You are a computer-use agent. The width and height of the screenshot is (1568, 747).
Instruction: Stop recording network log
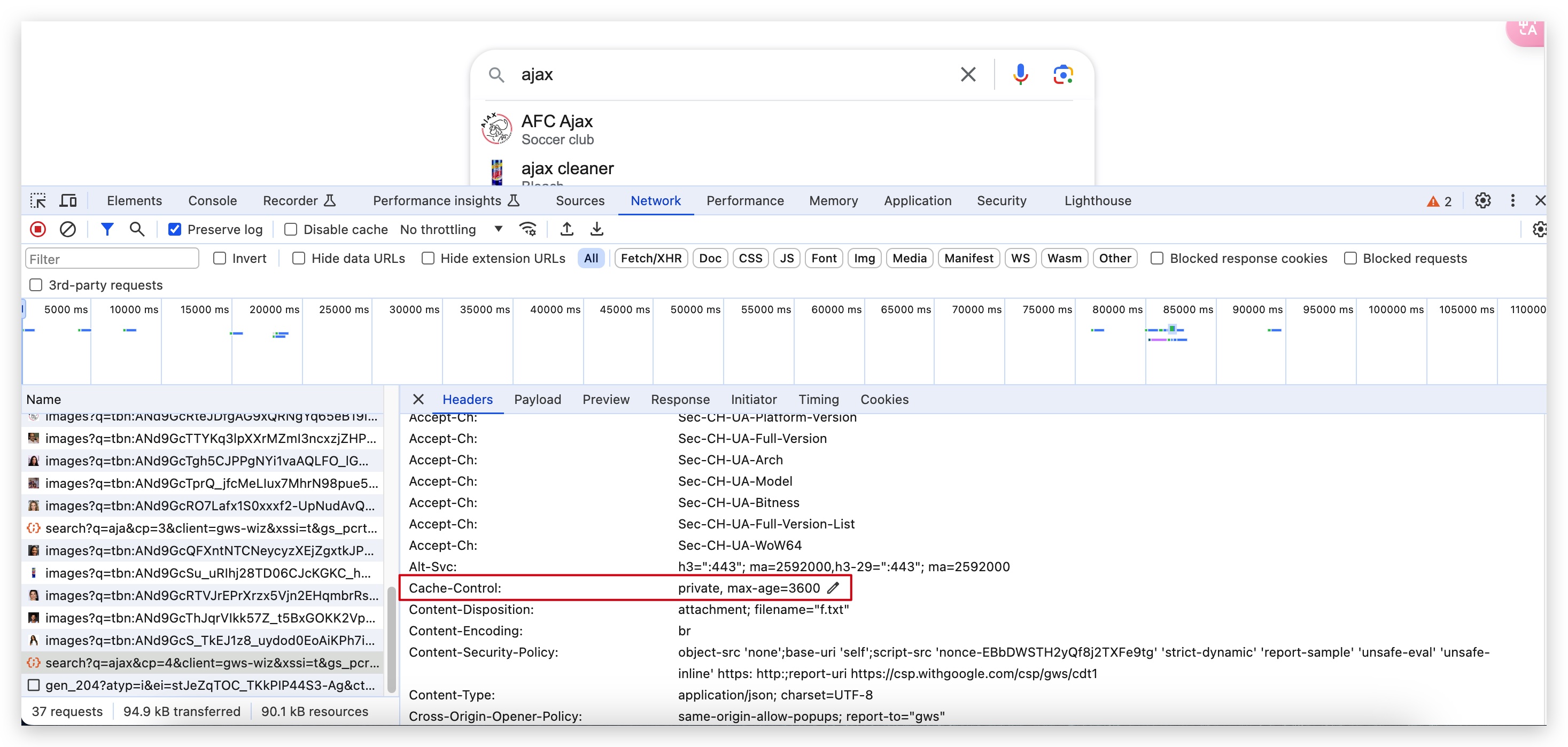[x=38, y=230]
